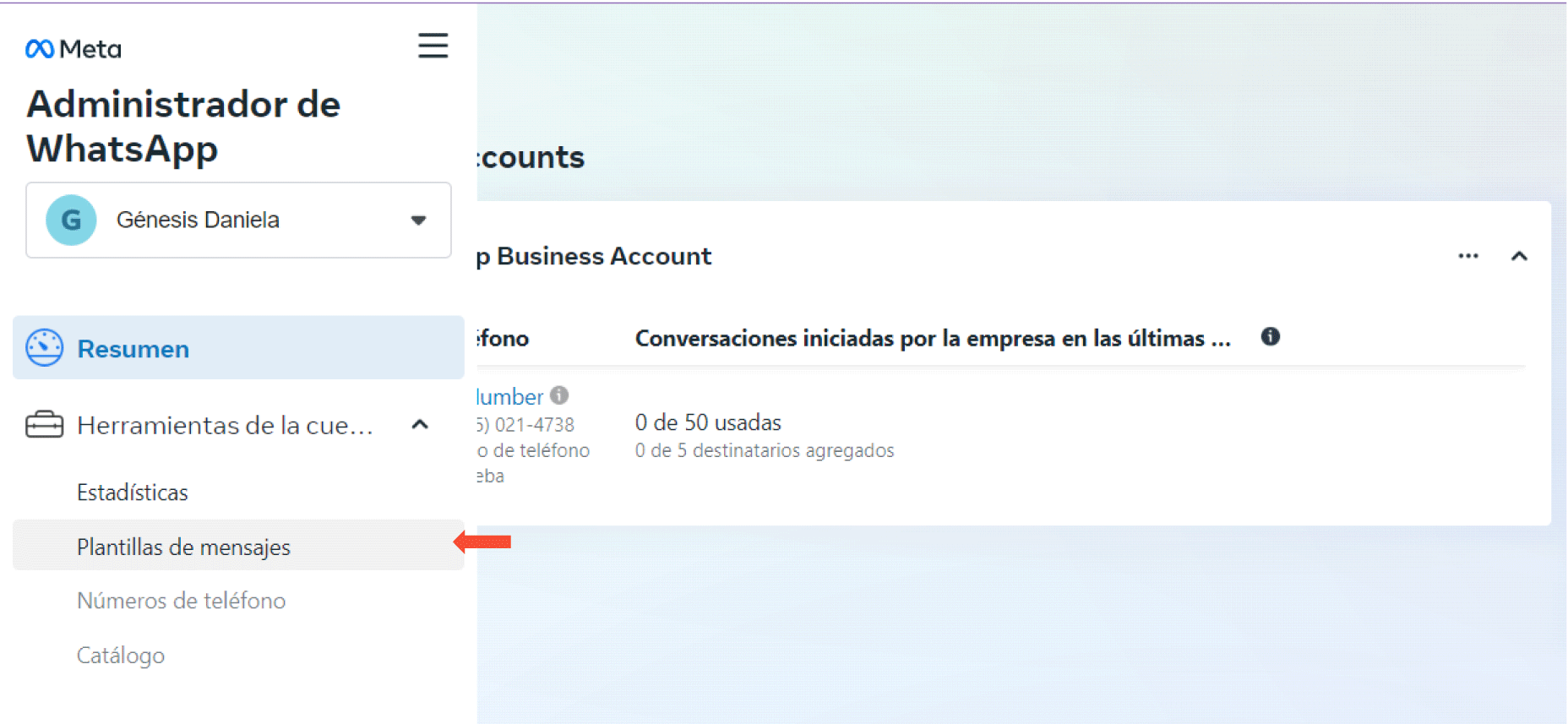Image resolution: width=1568 pixels, height=724 pixels.
Task: Click '0 de 5 destinatarios agregados' text
Action: 765,450
